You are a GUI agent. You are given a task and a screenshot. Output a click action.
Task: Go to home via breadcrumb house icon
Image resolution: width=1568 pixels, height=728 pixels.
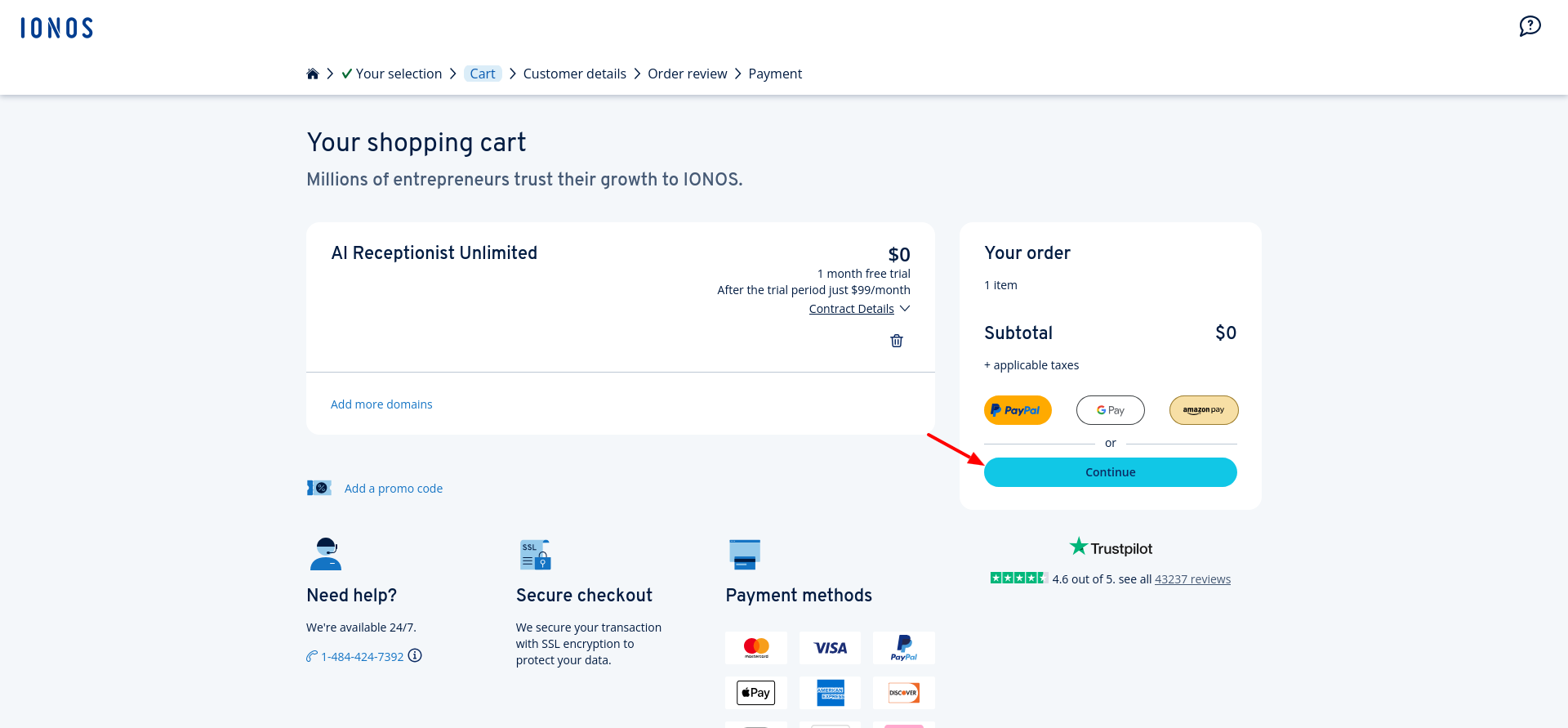point(312,74)
